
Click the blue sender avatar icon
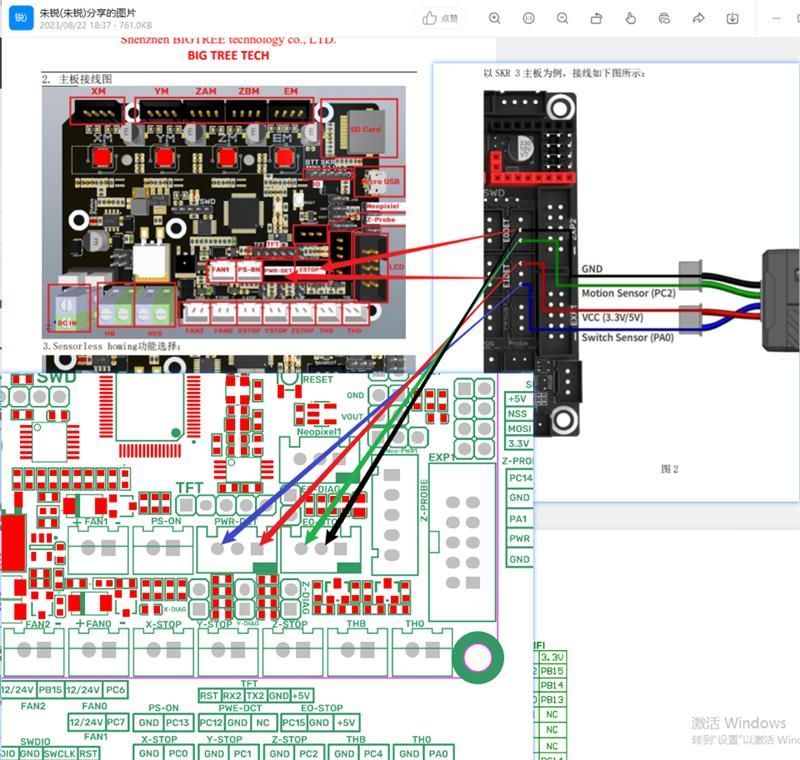[21, 18]
